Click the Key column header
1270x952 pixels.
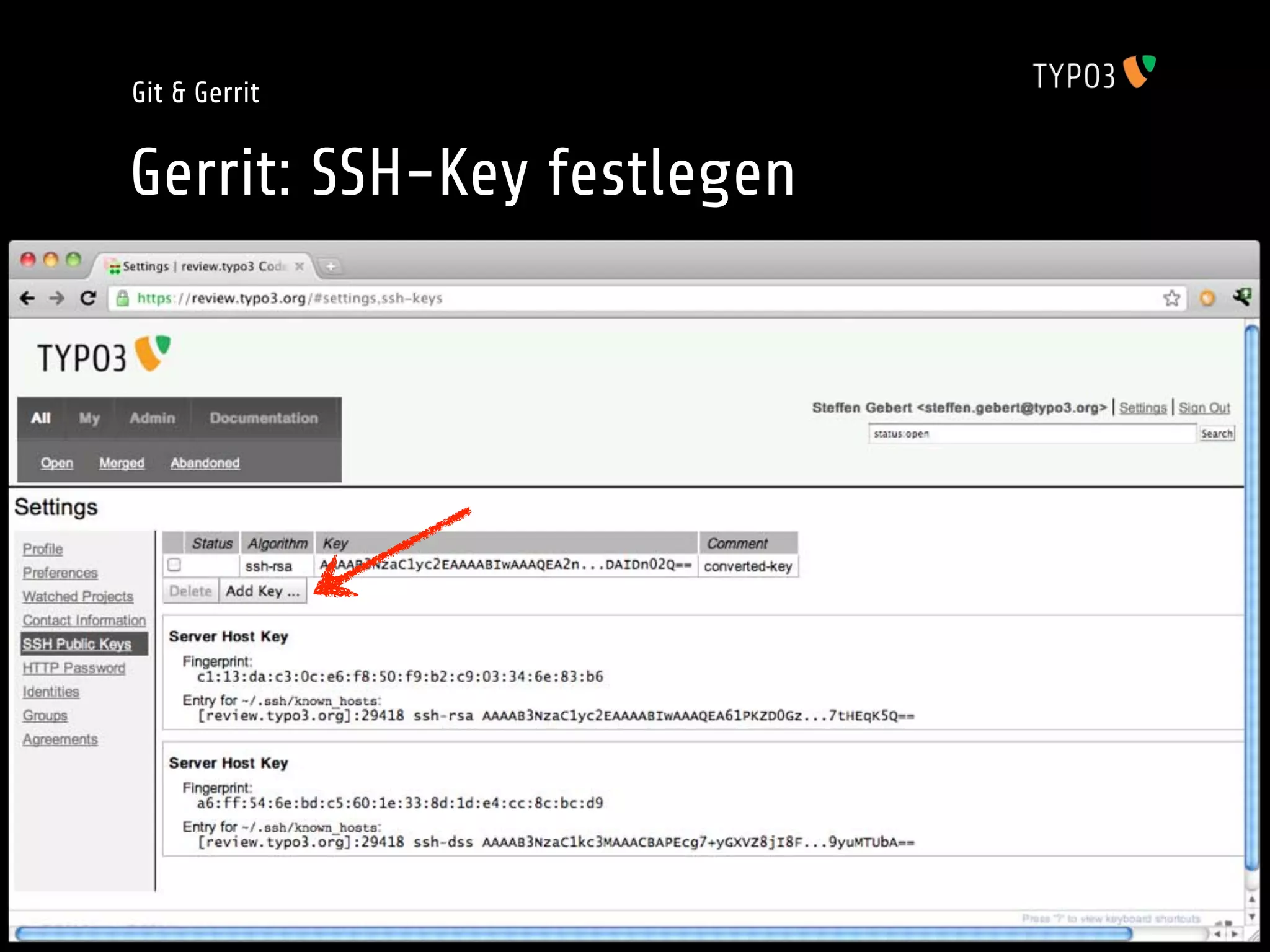coord(507,543)
